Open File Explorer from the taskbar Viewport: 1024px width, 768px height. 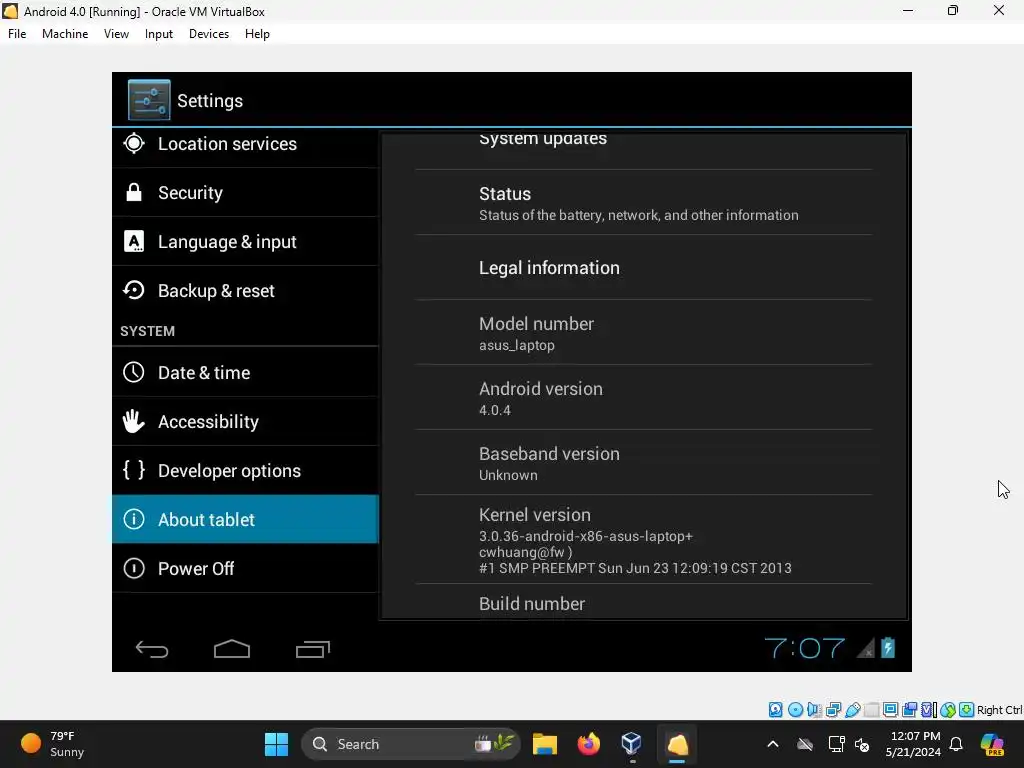(545, 744)
